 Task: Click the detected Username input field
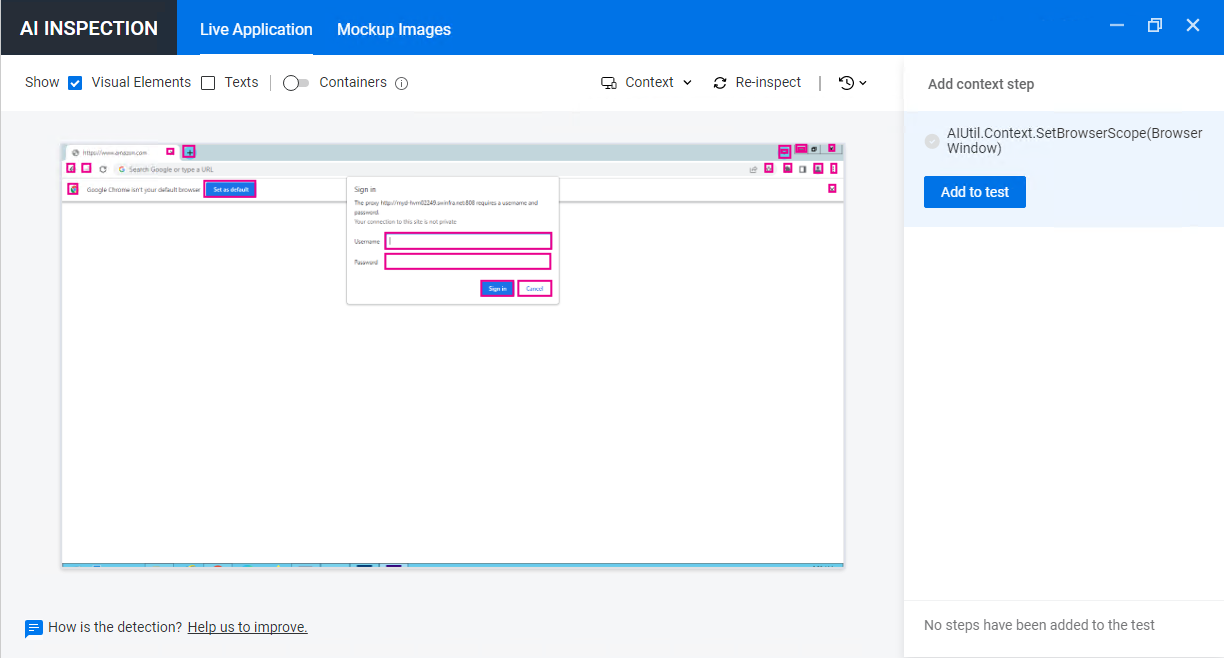click(x=468, y=241)
